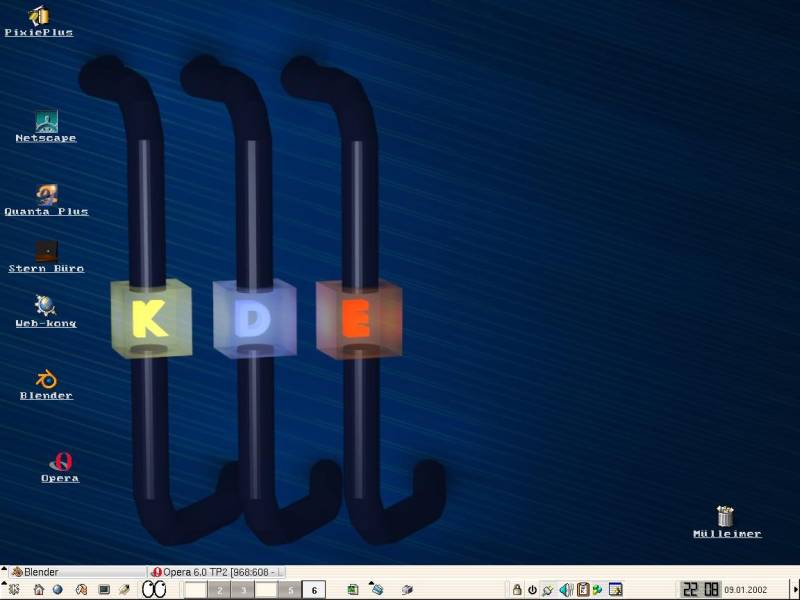
Task: Switch to virtual desktop 3 in pager
Action: point(243,590)
